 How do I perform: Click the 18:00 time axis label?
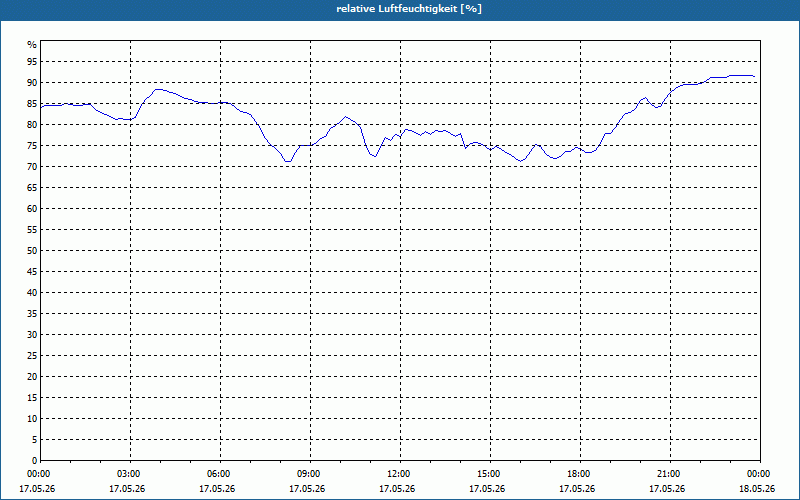tap(580, 474)
